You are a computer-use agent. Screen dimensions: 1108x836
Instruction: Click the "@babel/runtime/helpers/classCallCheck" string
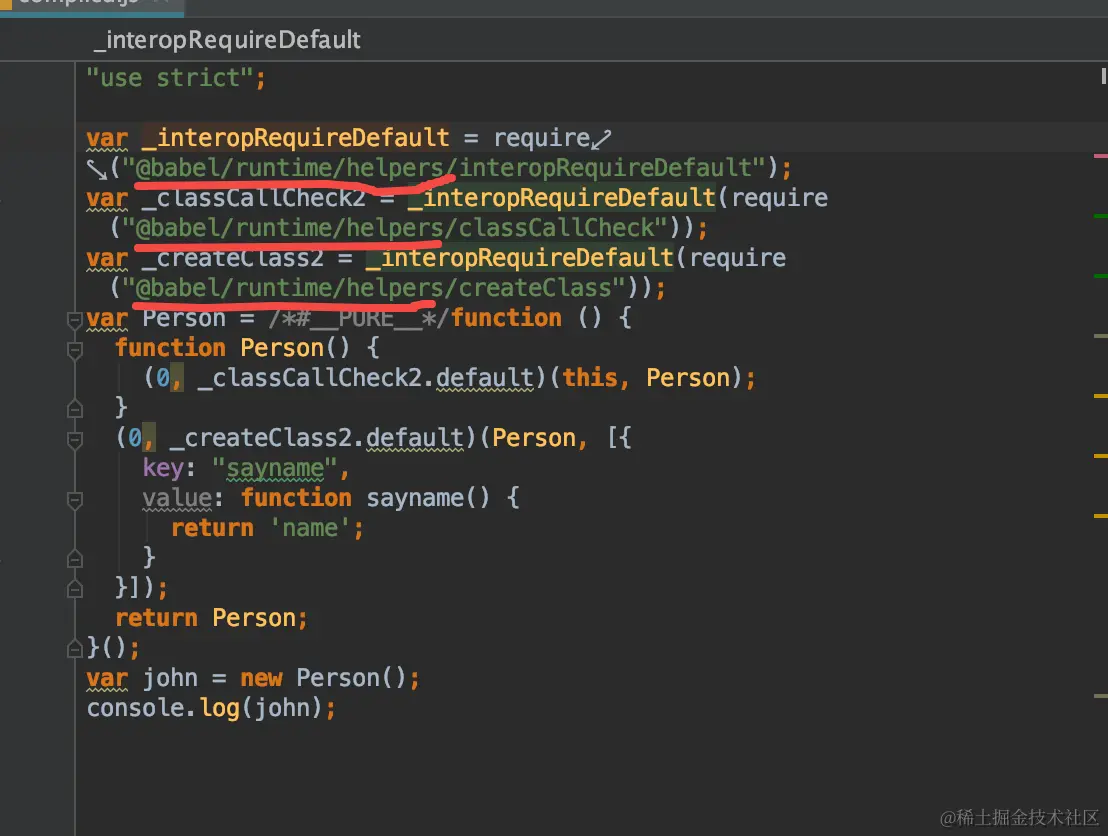tap(394, 228)
